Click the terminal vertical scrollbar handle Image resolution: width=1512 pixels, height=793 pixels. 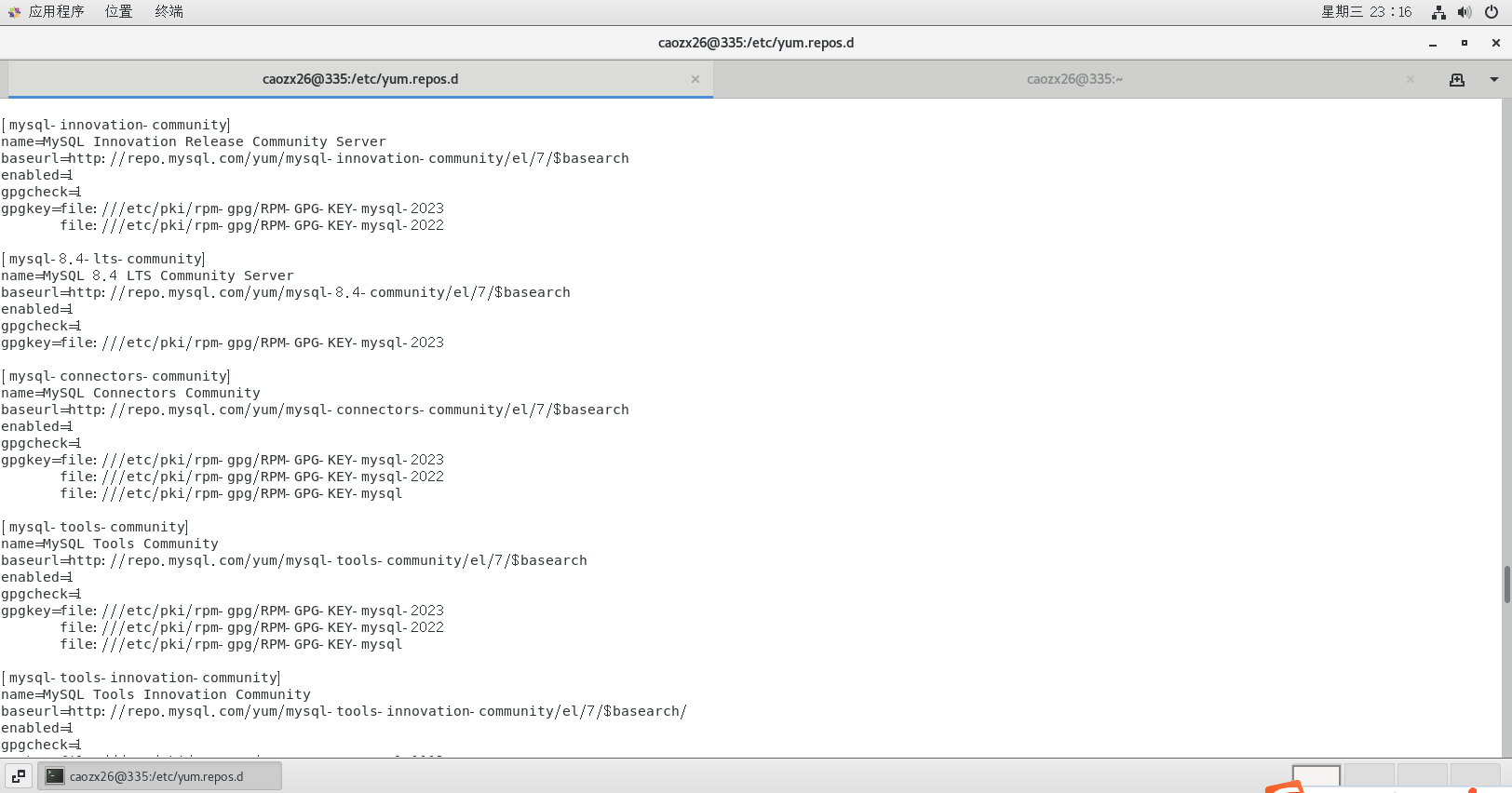coord(1506,585)
